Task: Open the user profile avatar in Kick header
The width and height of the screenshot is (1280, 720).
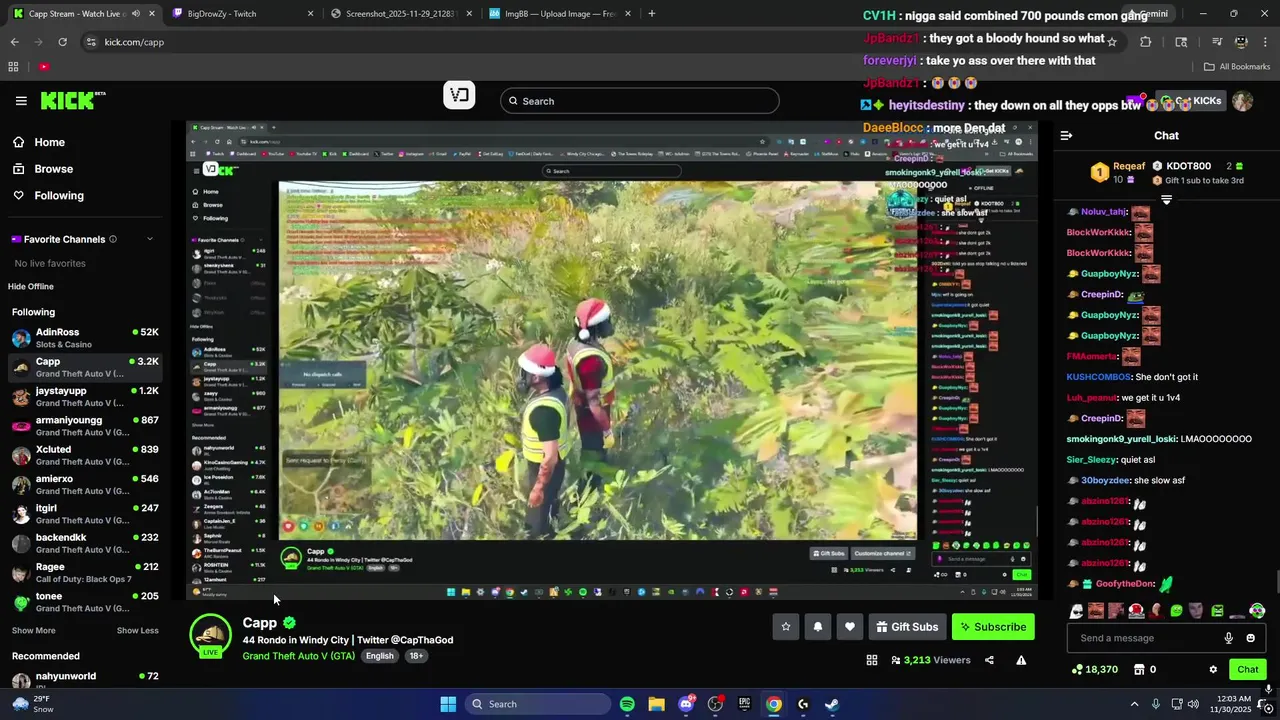Action: [x=1242, y=101]
